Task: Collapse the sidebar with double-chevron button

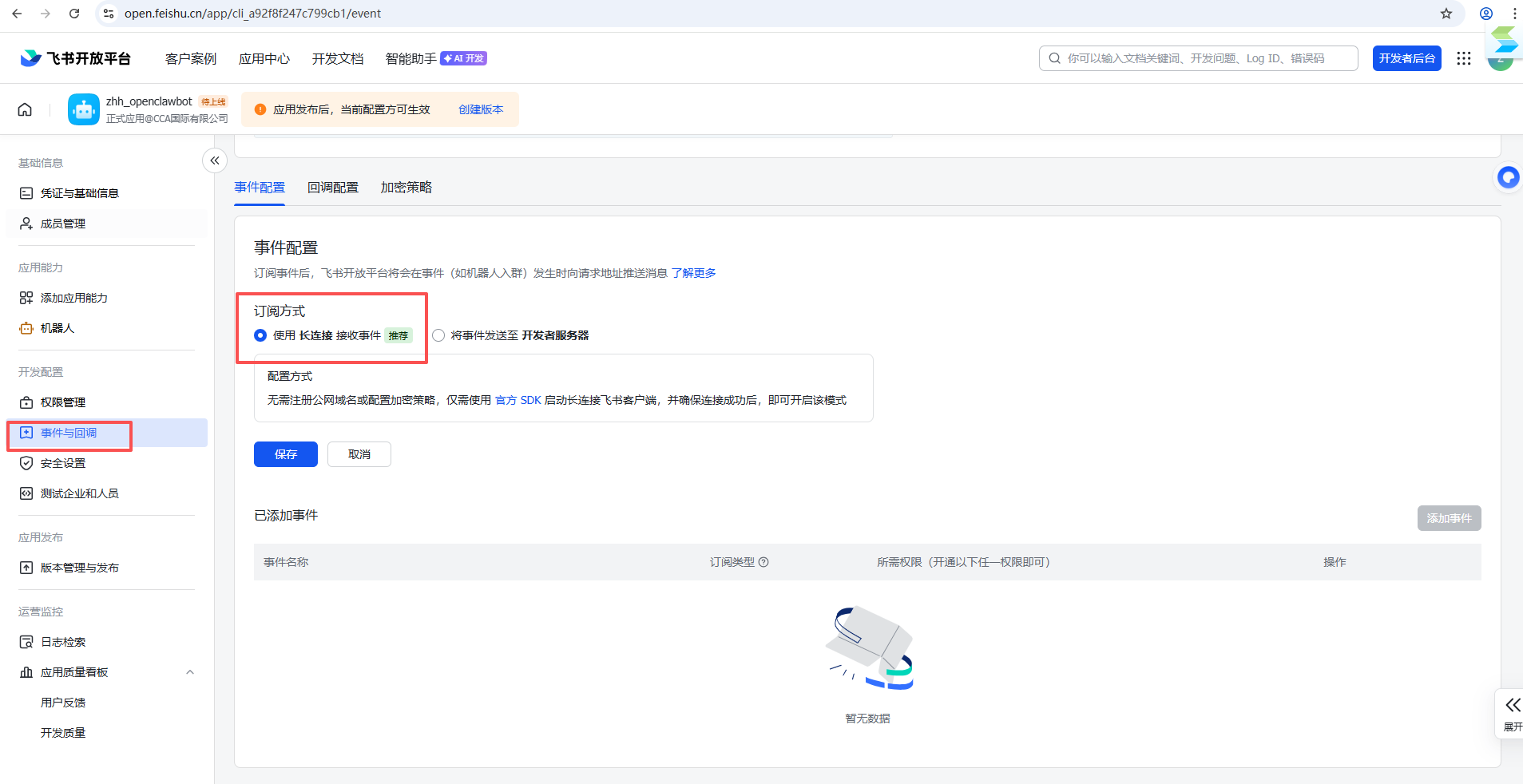Action: (215, 160)
